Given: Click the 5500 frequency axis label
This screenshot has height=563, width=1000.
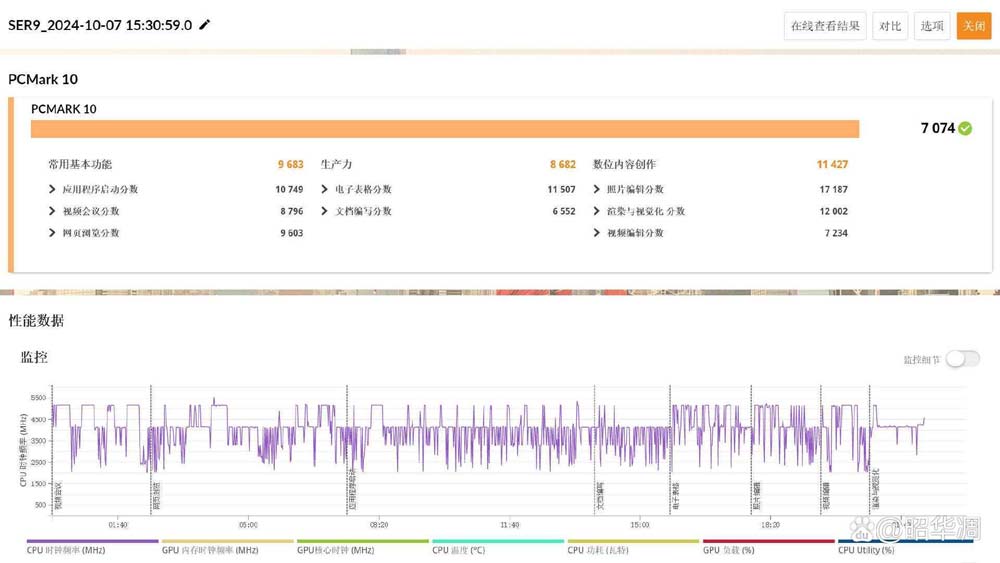Looking at the screenshot, I should [38, 397].
